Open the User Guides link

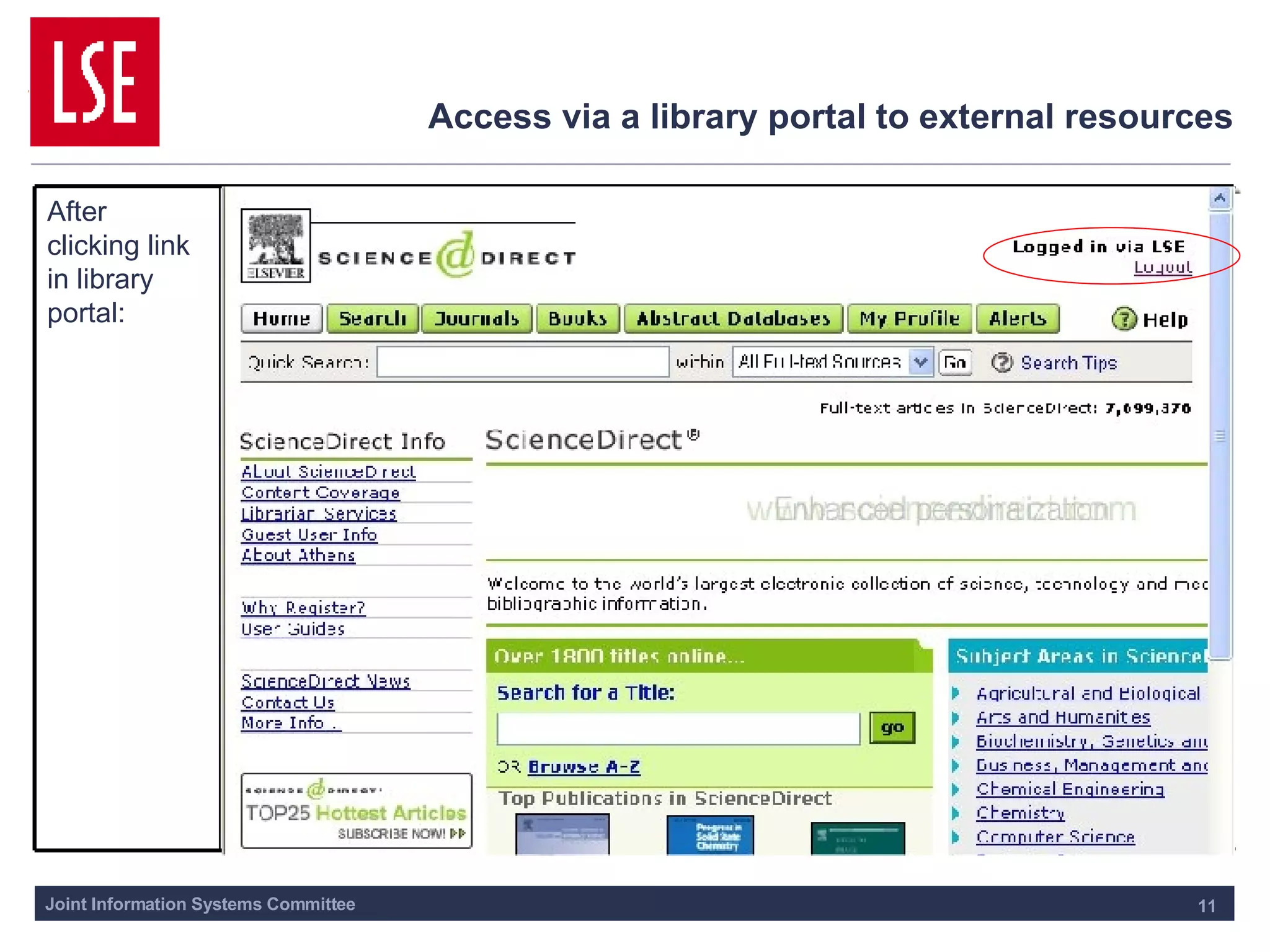coord(293,629)
